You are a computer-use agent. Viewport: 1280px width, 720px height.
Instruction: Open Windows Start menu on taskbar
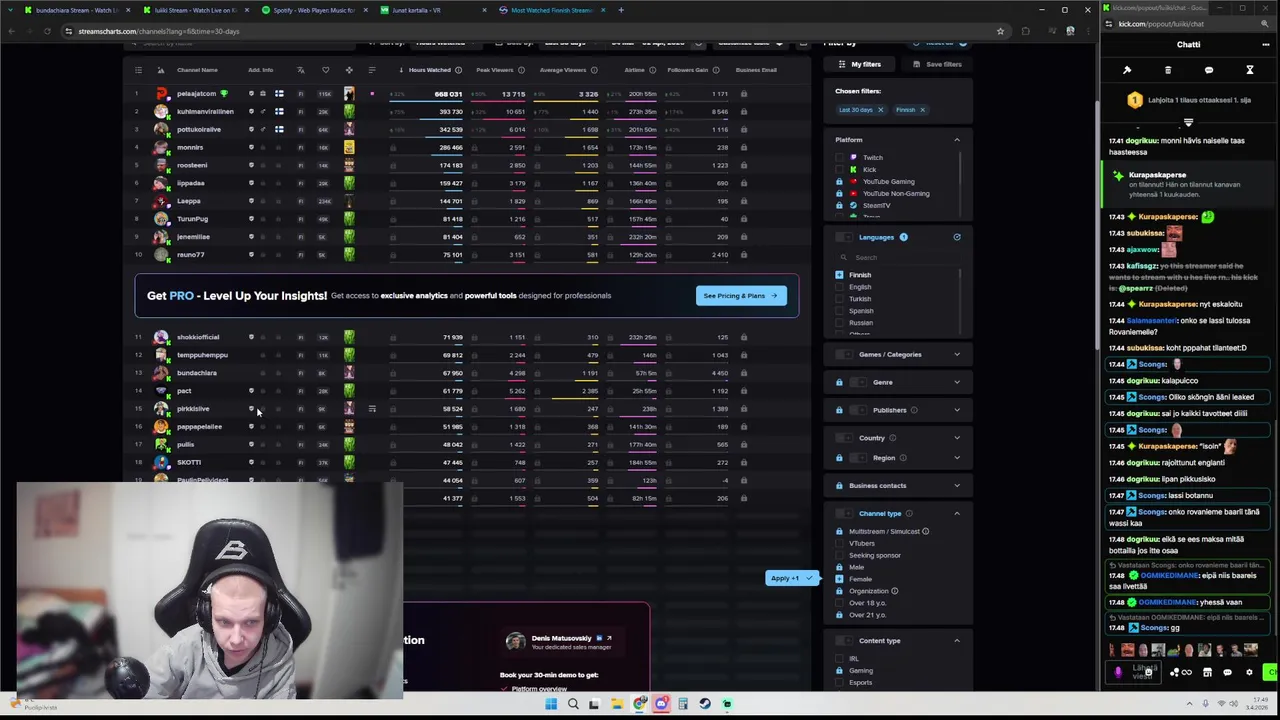click(x=551, y=704)
